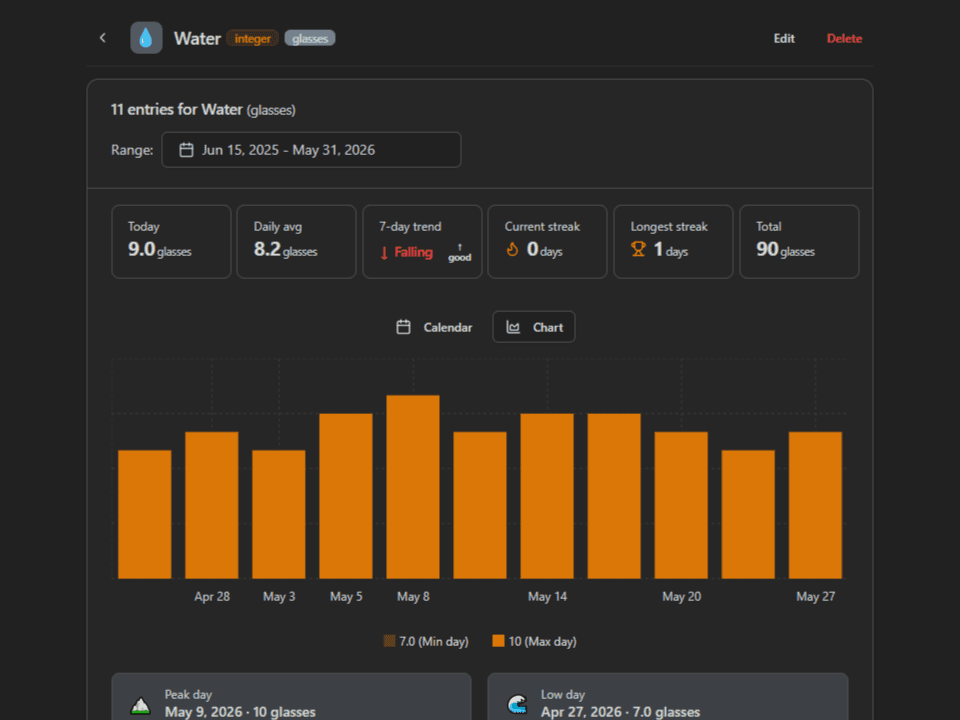Click the trophy icon in Longest streak
Viewport: 960px width, 720px height.
[638, 249]
